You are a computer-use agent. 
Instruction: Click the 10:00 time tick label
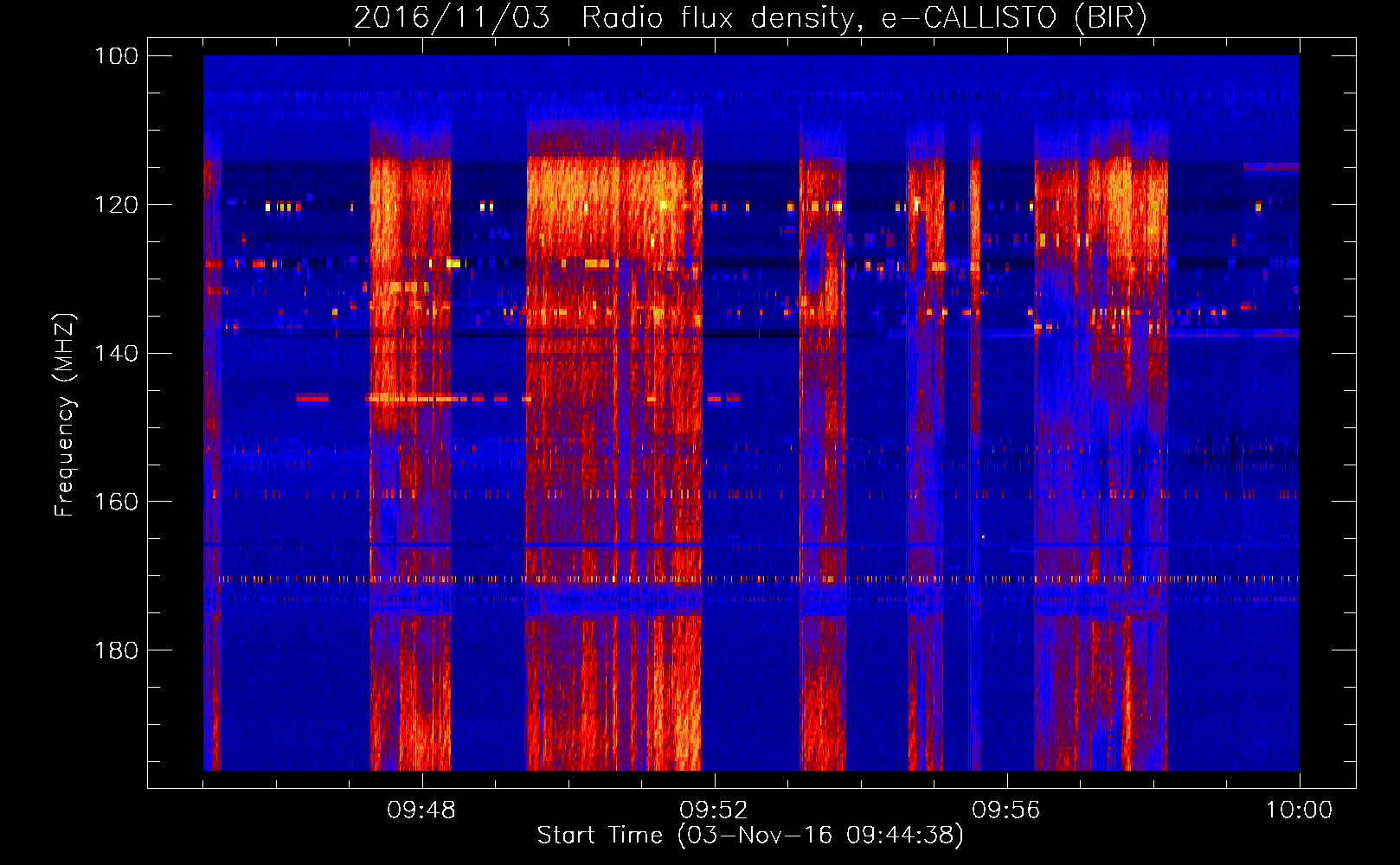click(1299, 811)
